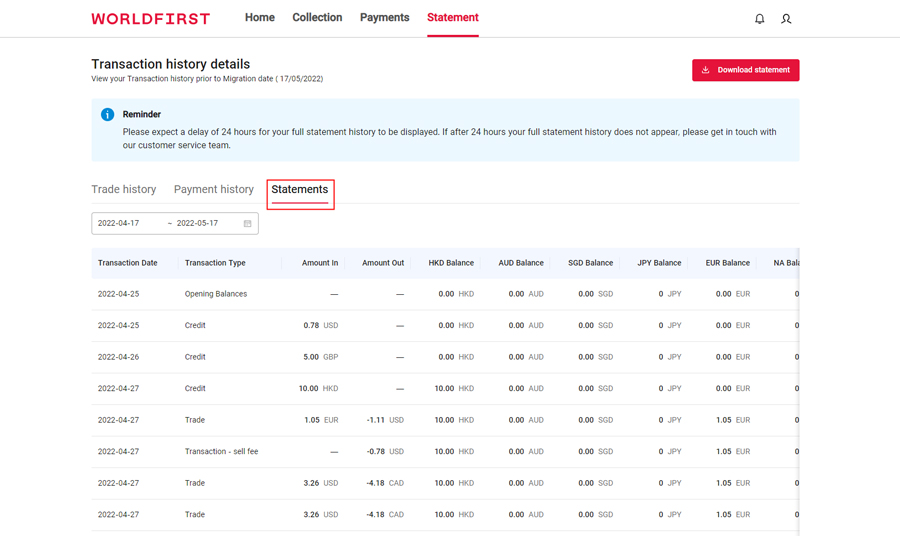900x536 pixels.
Task: Open the Payments menu
Action: tap(385, 18)
